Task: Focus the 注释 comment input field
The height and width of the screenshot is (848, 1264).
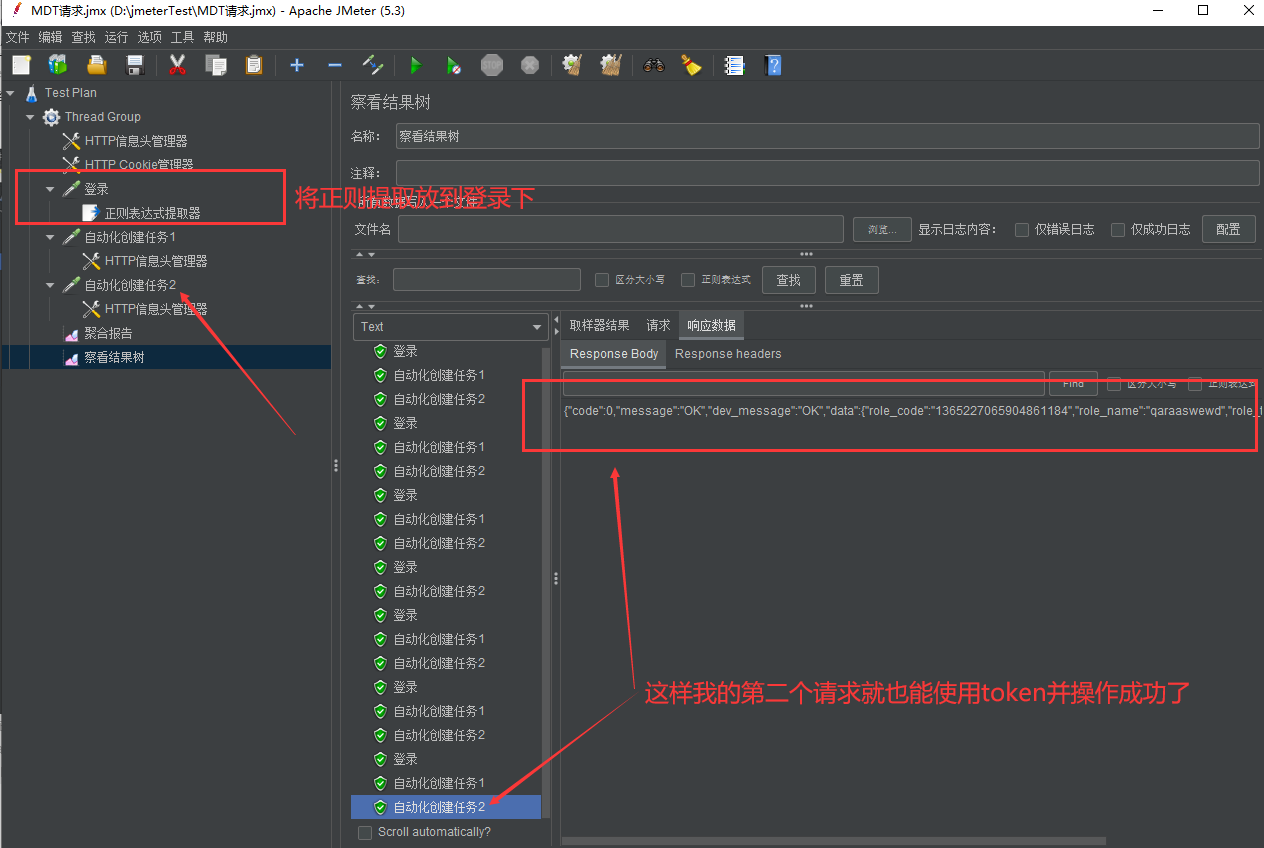Action: click(x=827, y=173)
